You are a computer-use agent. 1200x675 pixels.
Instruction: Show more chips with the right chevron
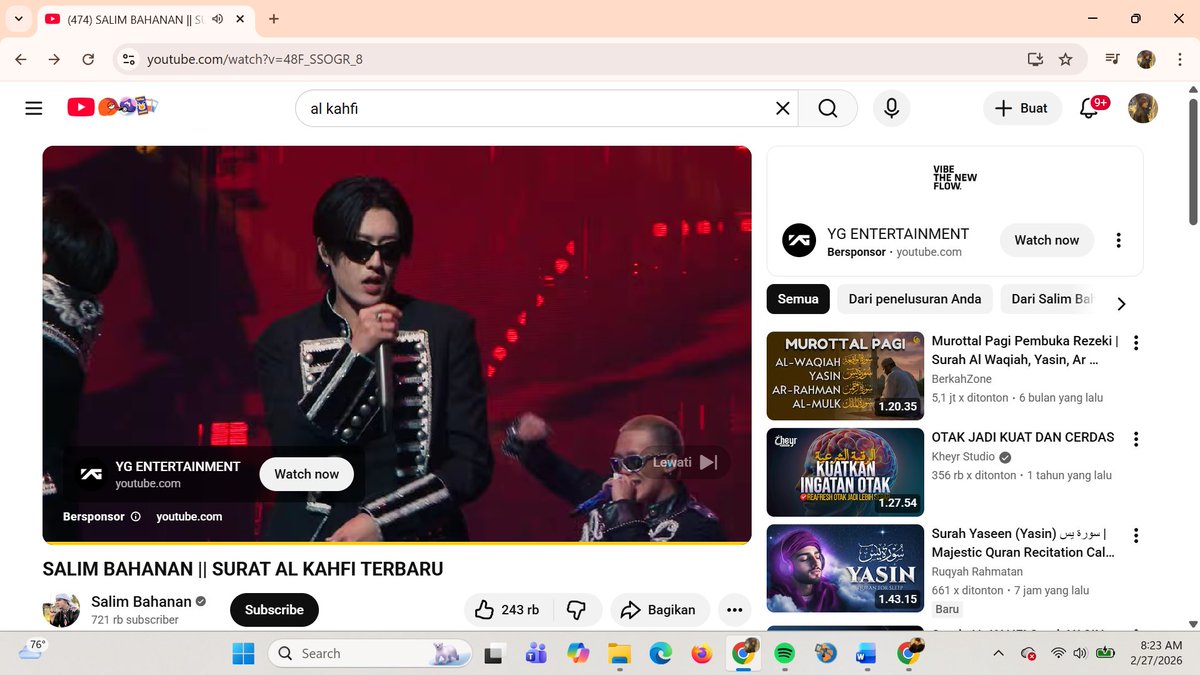[x=1121, y=303]
